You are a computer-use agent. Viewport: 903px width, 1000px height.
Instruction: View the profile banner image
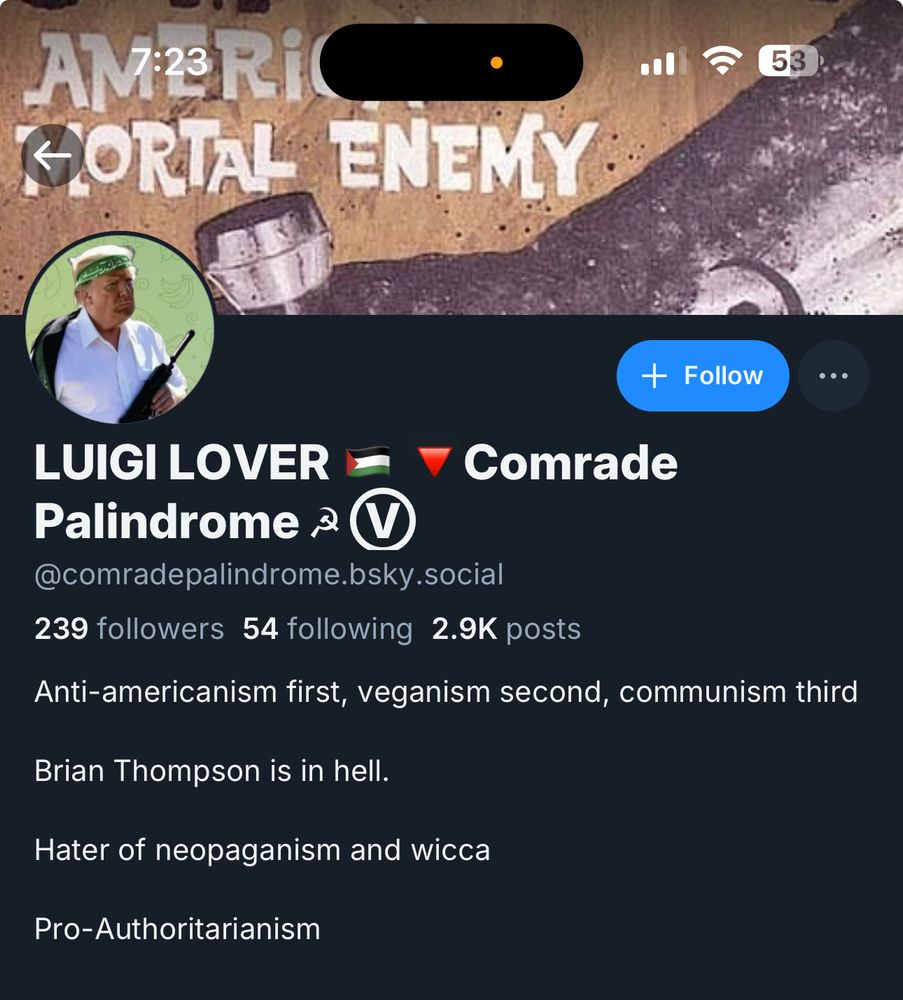tap(452, 157)
